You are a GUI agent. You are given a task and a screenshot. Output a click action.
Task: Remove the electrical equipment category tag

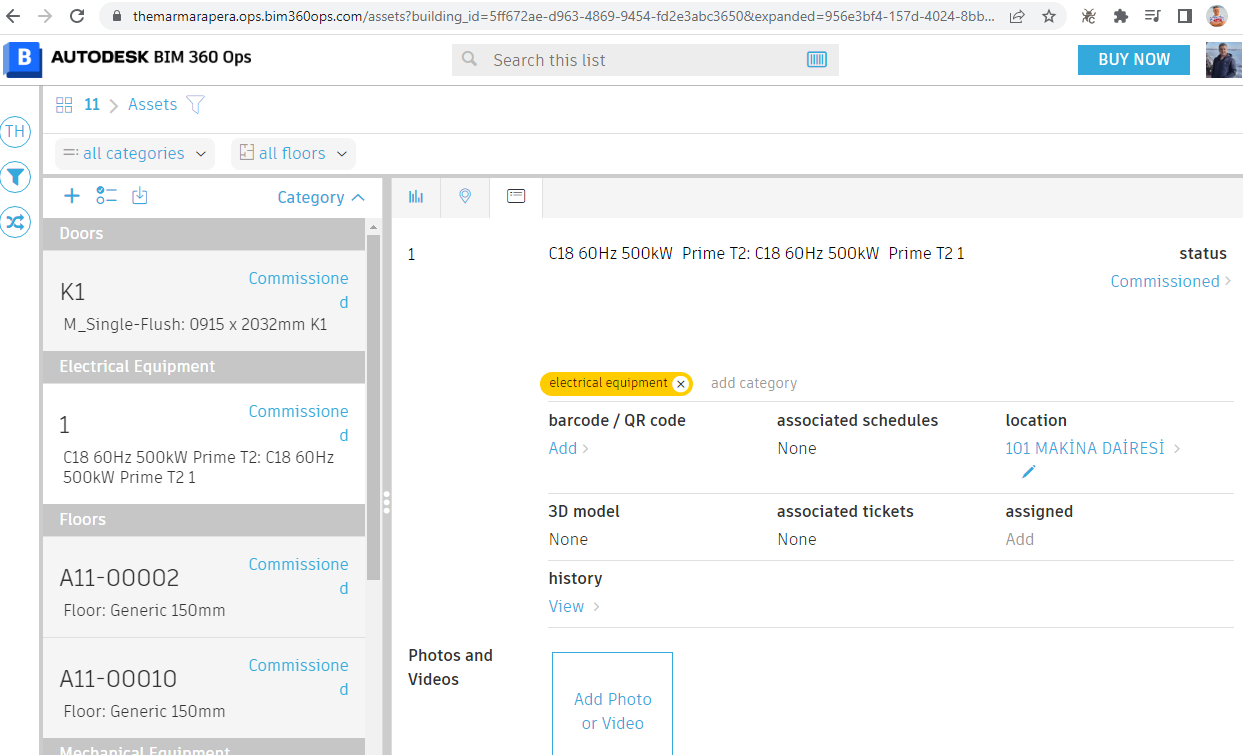(x=681, y=383)
